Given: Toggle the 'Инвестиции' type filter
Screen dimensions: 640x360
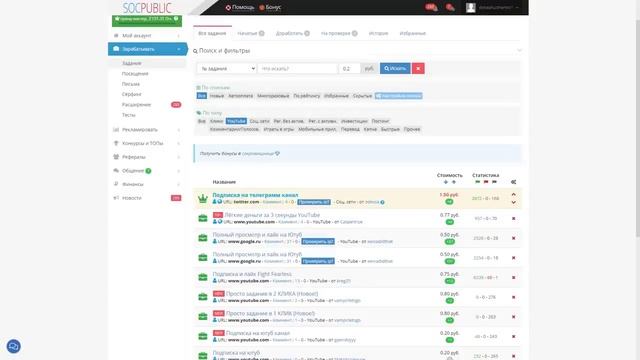Looking at the screenshot, I should tap(354, 121).
